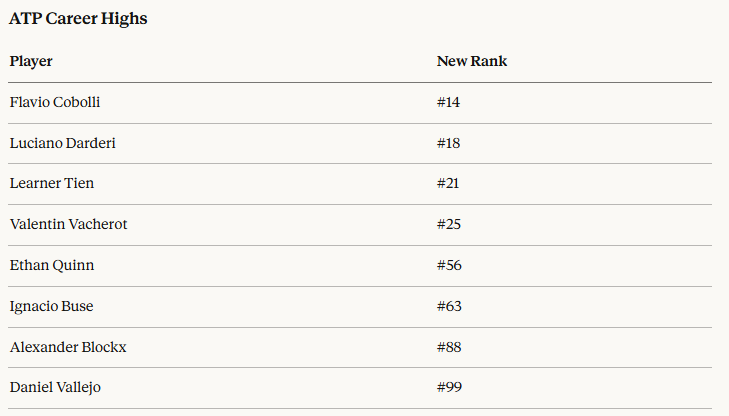Click rank #14 in first row
This screenshot has width=729, height=416.
[449, 102]
